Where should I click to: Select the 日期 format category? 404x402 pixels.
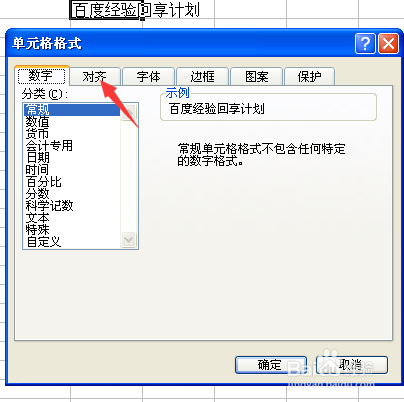pos(37,158)
